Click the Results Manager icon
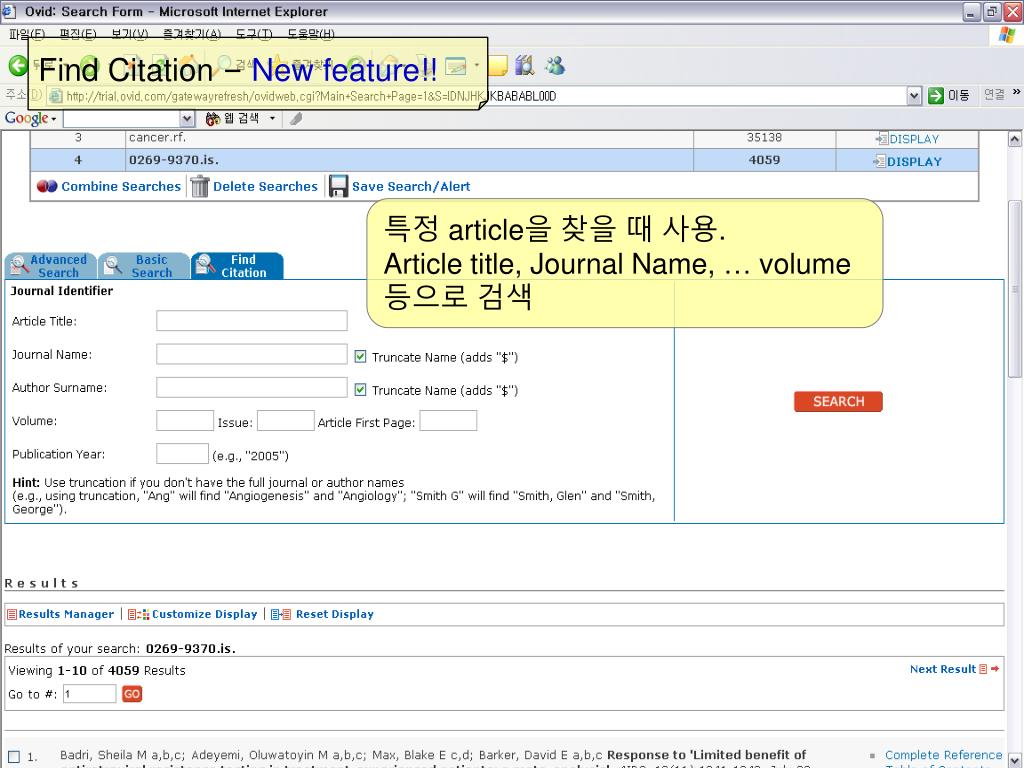The image size is (1024, 768). [12, 615]
